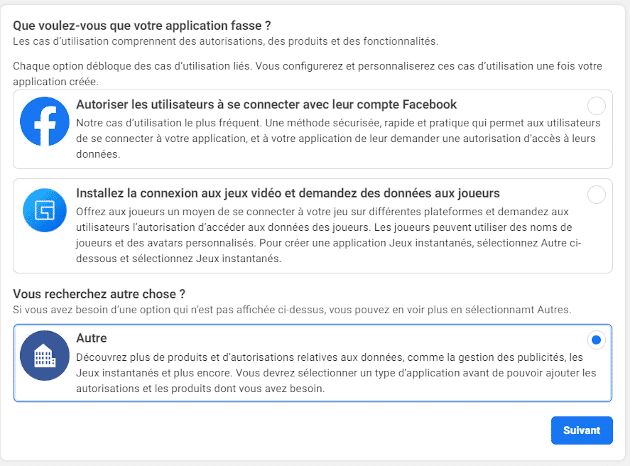Image resolution: width=630 pixels, height=466 pixels.
Task: Select the video game connection radio button
Action: click(597, 195)
